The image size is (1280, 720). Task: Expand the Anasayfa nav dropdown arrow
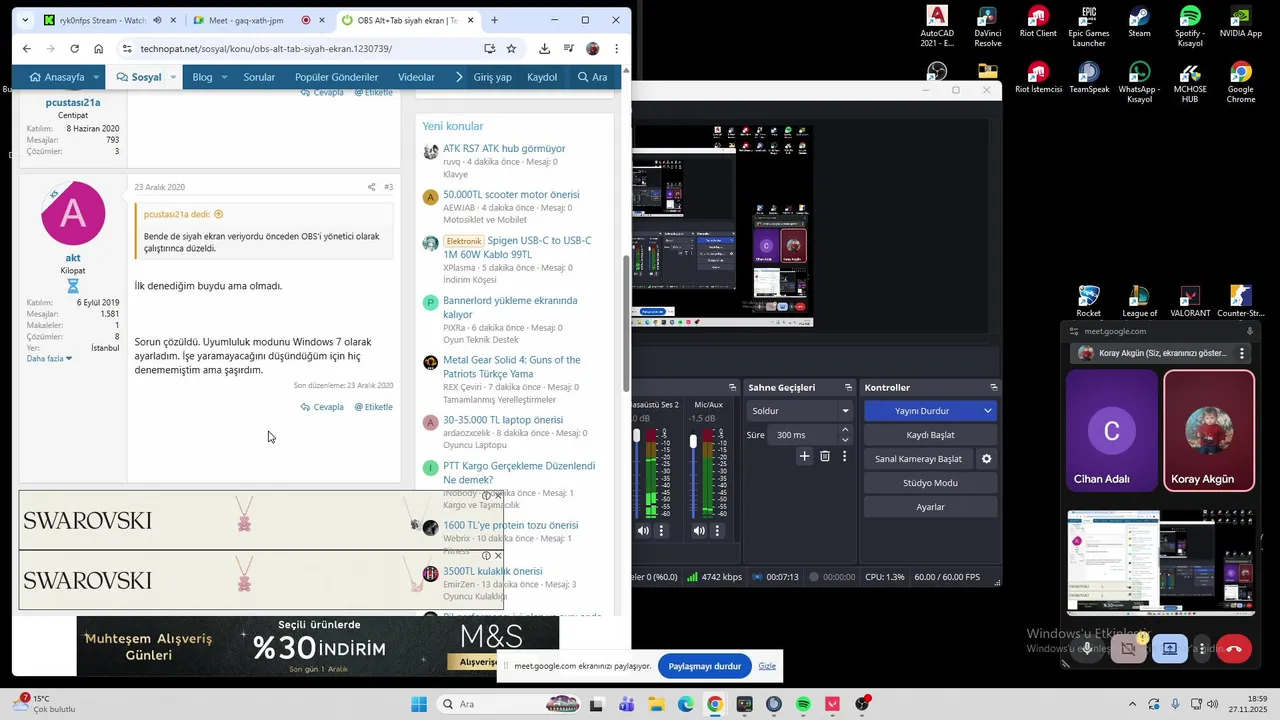(x=96, y=77)
